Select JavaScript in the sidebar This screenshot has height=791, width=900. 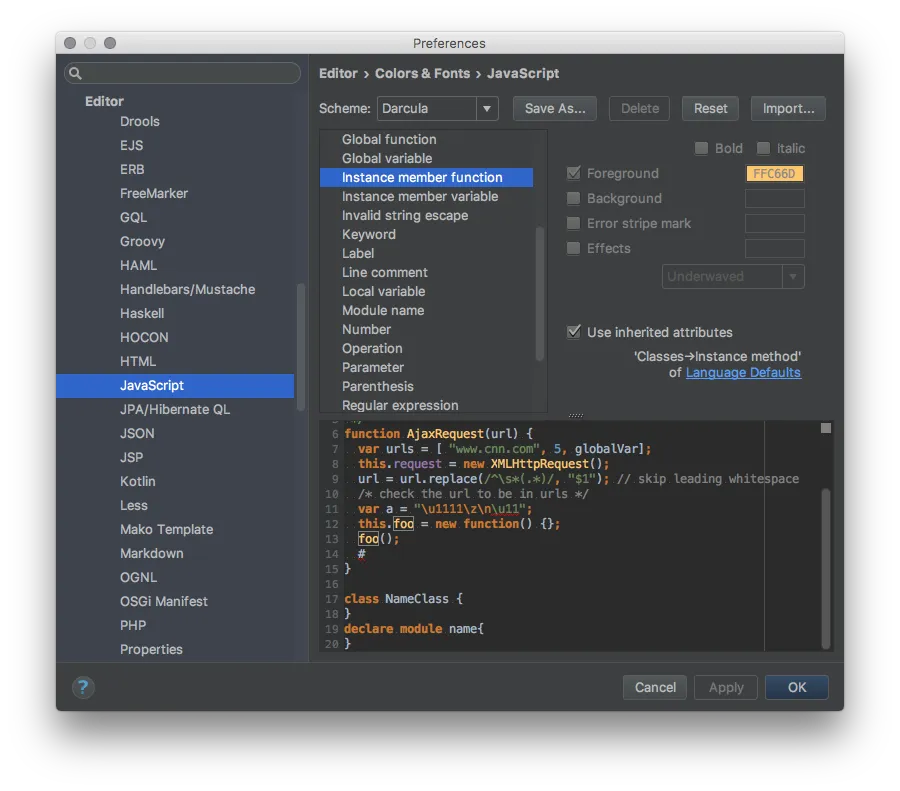tap(175, 386)
